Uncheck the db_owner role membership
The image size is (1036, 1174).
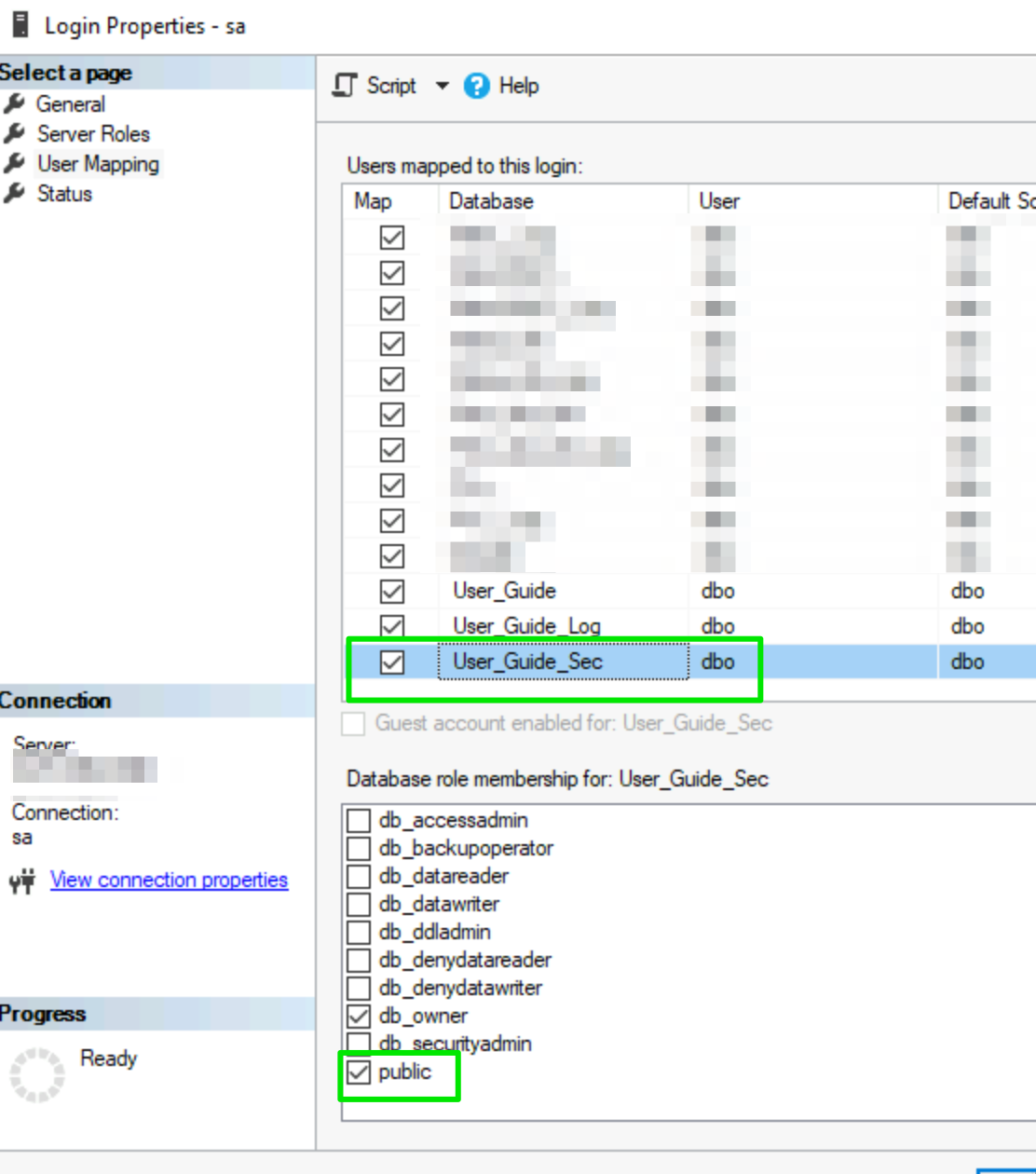(359, 1016)
